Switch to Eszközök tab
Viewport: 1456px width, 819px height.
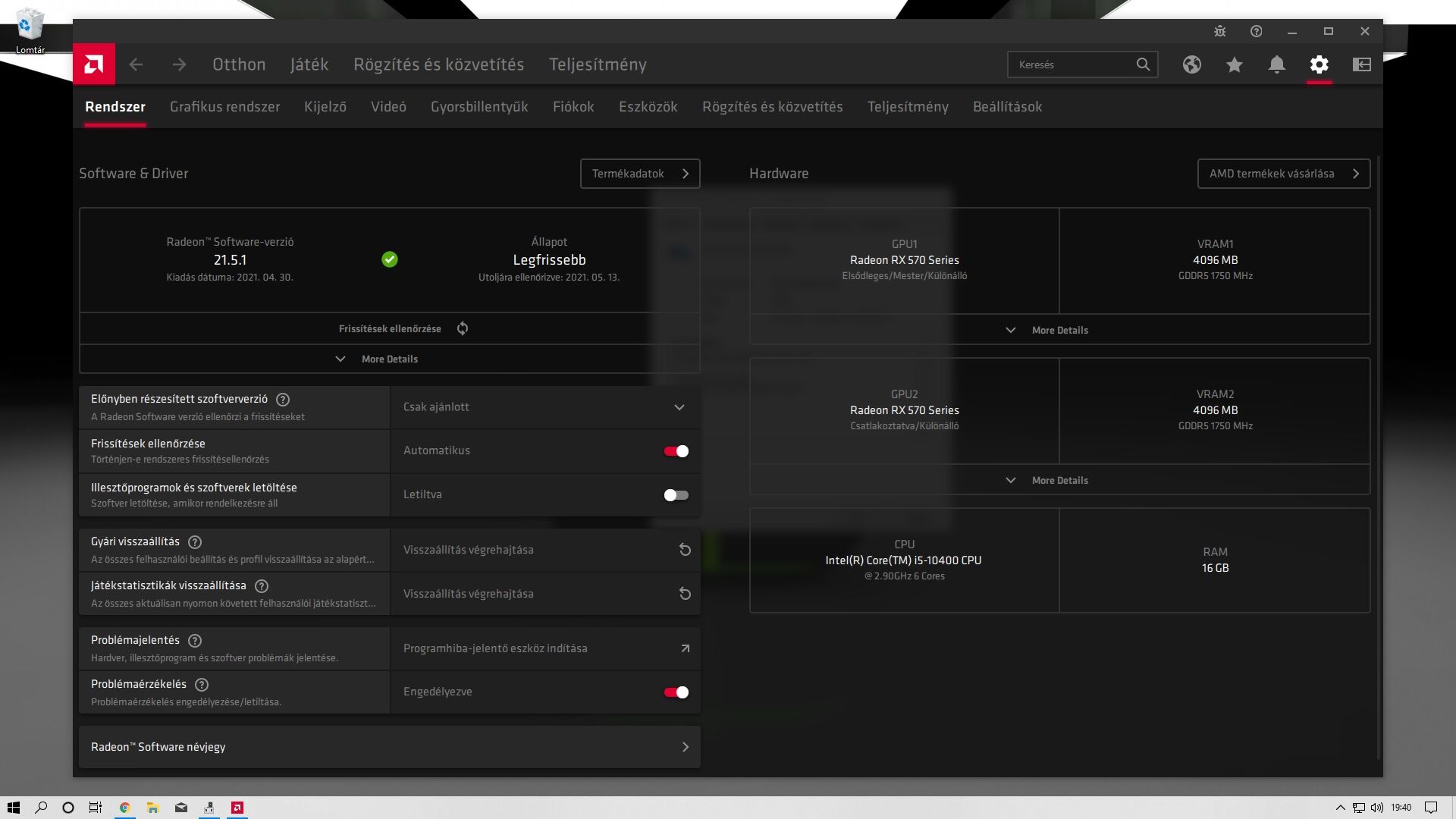coord(648,107)
